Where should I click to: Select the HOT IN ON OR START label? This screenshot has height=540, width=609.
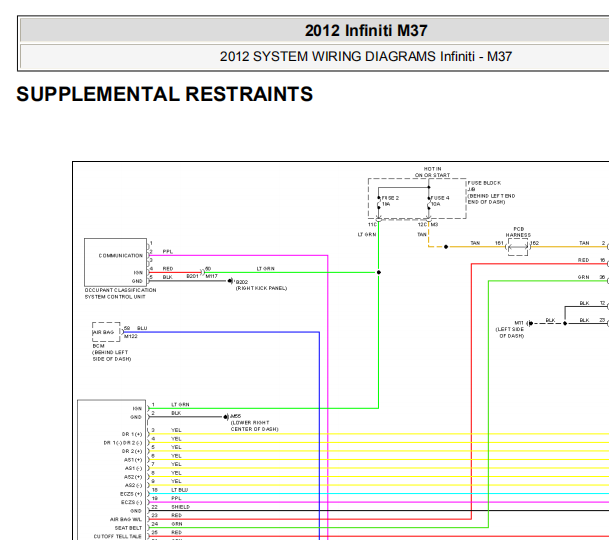tap(432, 172)
